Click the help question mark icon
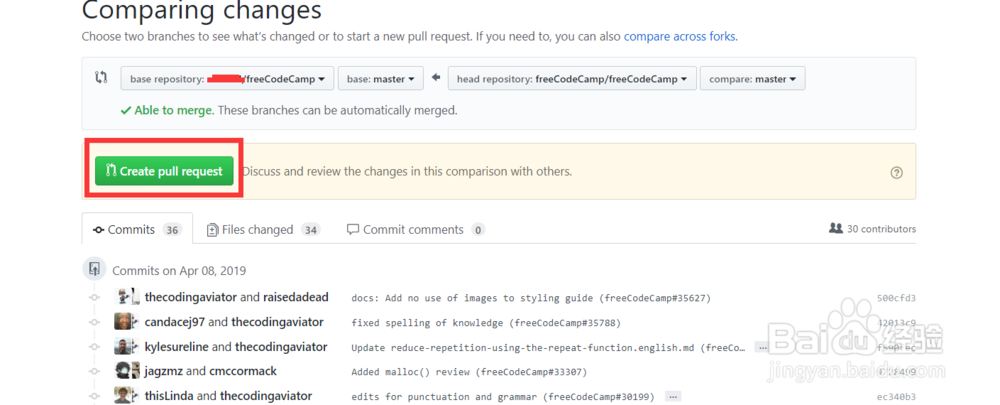1000x405 pixels. tap(896, 172)
